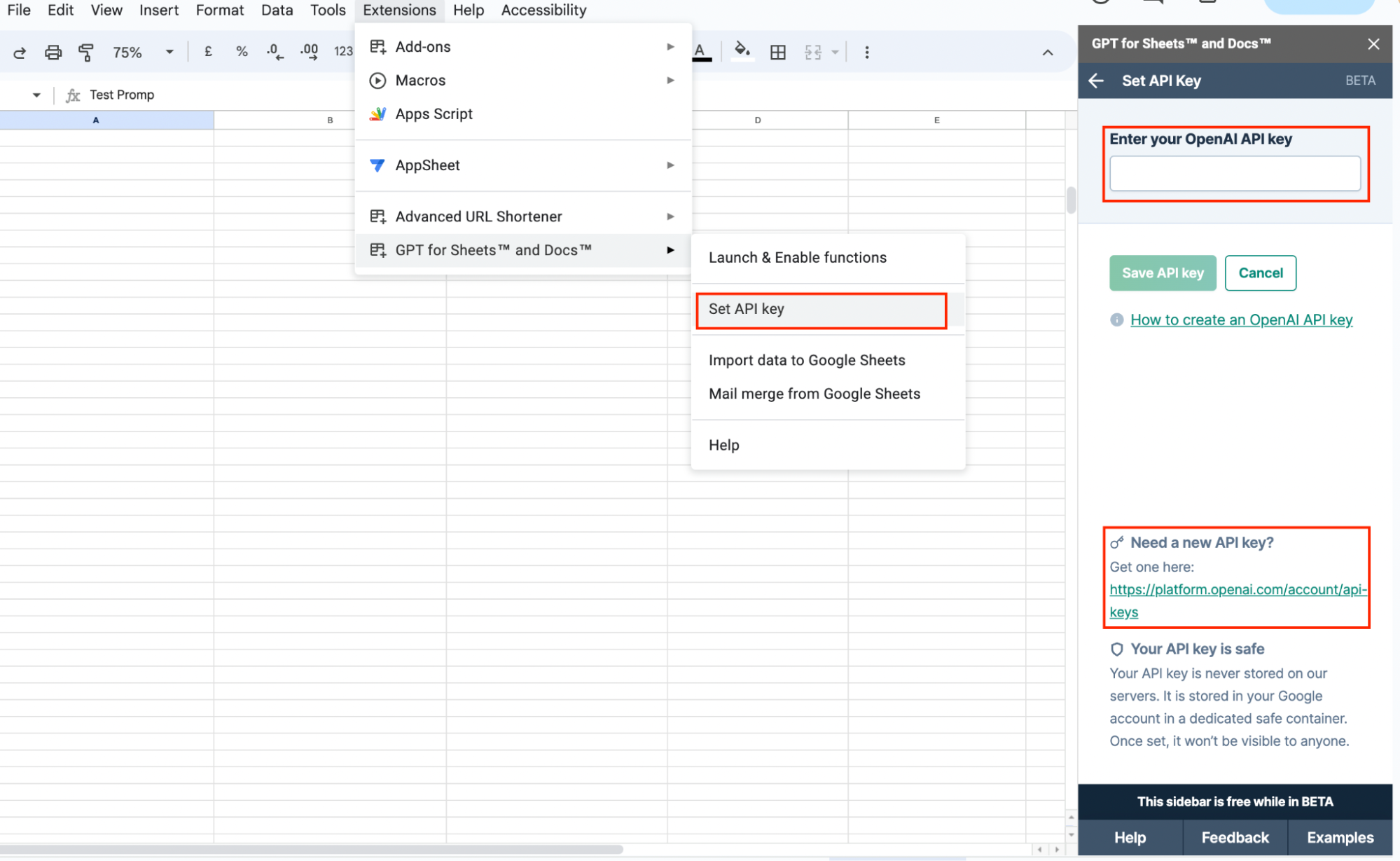Expand the merge cells dropdown arrow
Screen dimensions: 1400x861
coord(835,53)
